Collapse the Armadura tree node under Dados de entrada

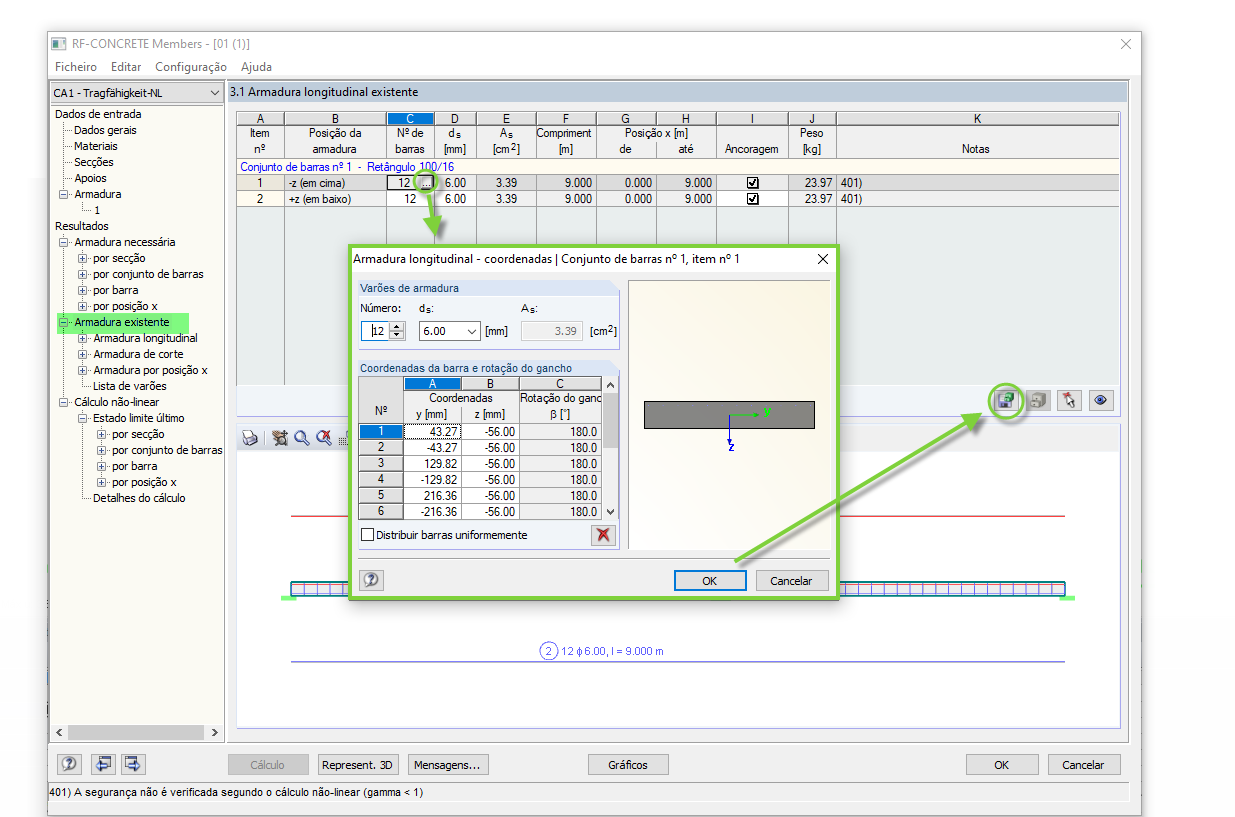tap(65, 194)
